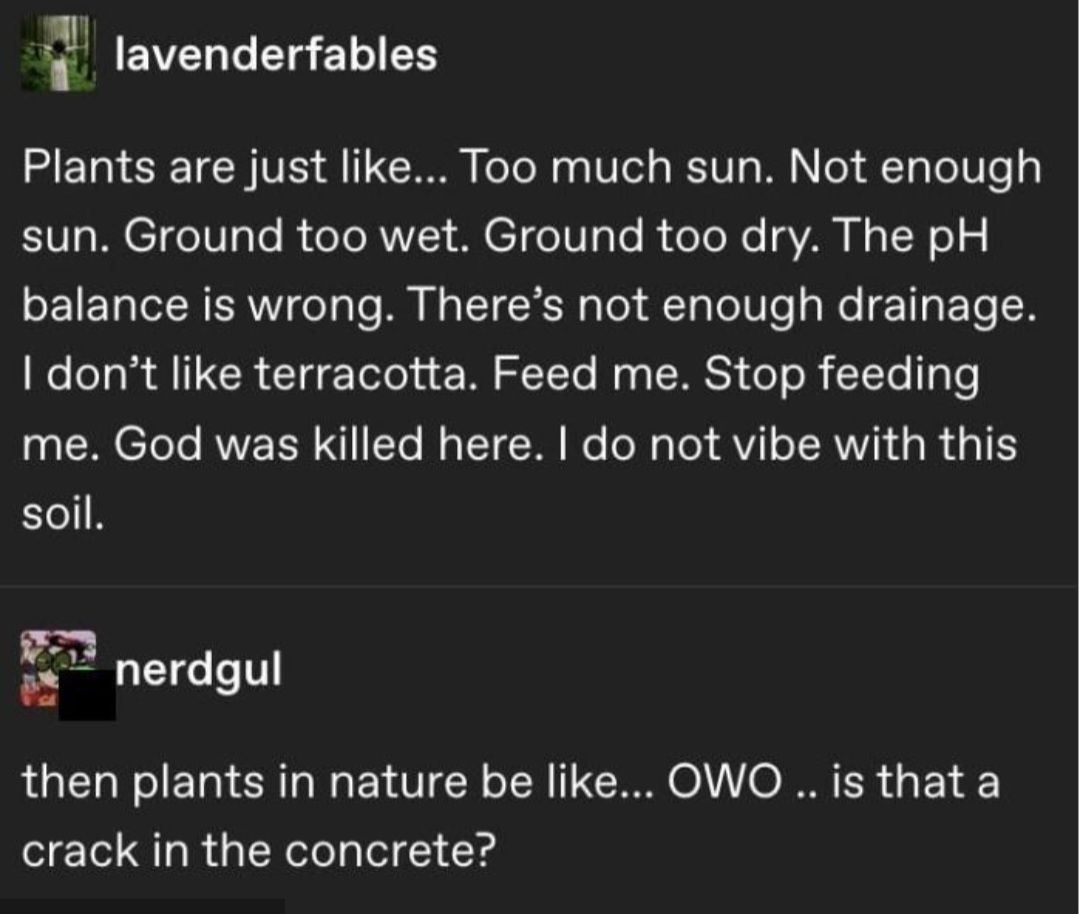Click the phrase "crack in the concrete?"

(x=258, y=852)
